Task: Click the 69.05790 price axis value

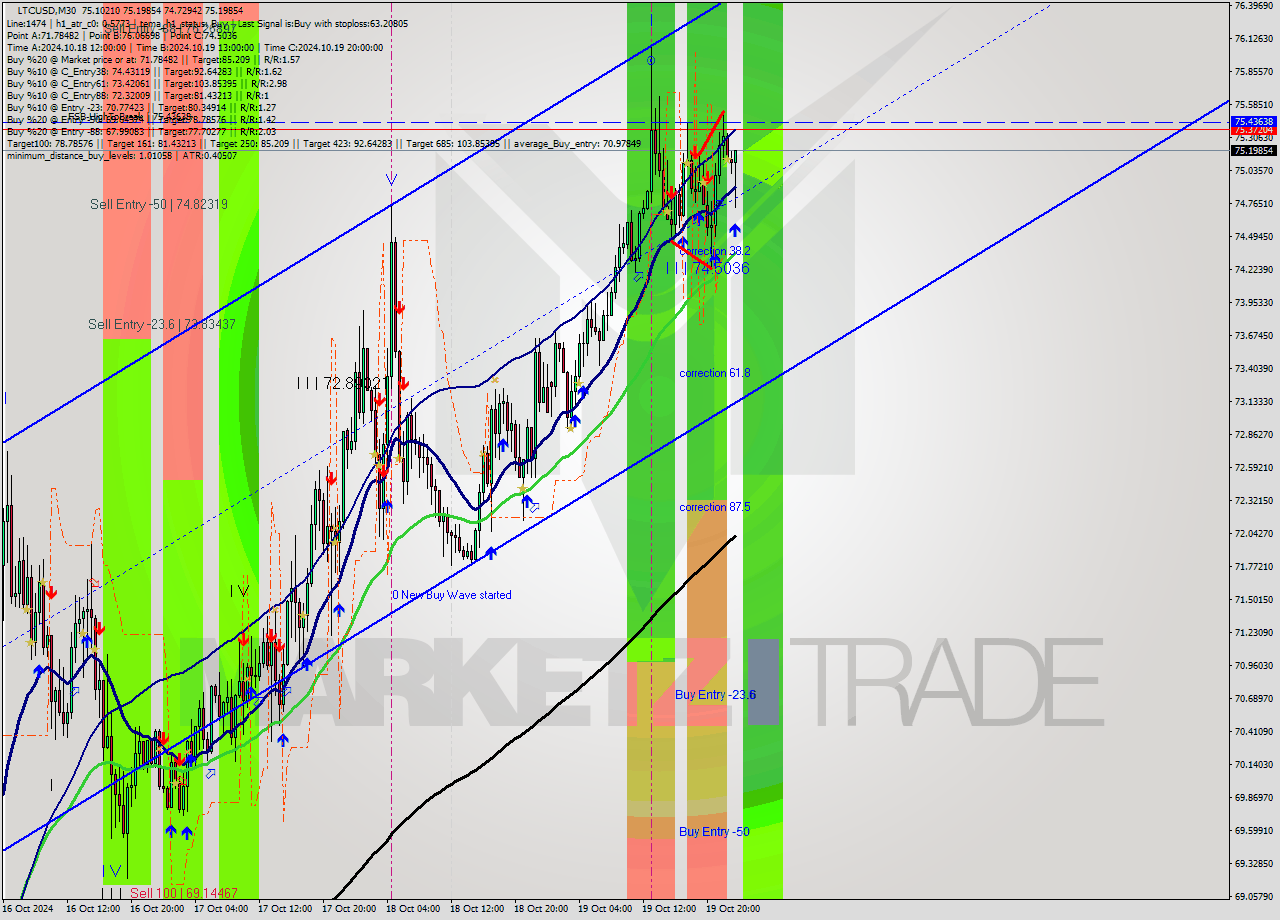Action: [x=1253, y=897]
